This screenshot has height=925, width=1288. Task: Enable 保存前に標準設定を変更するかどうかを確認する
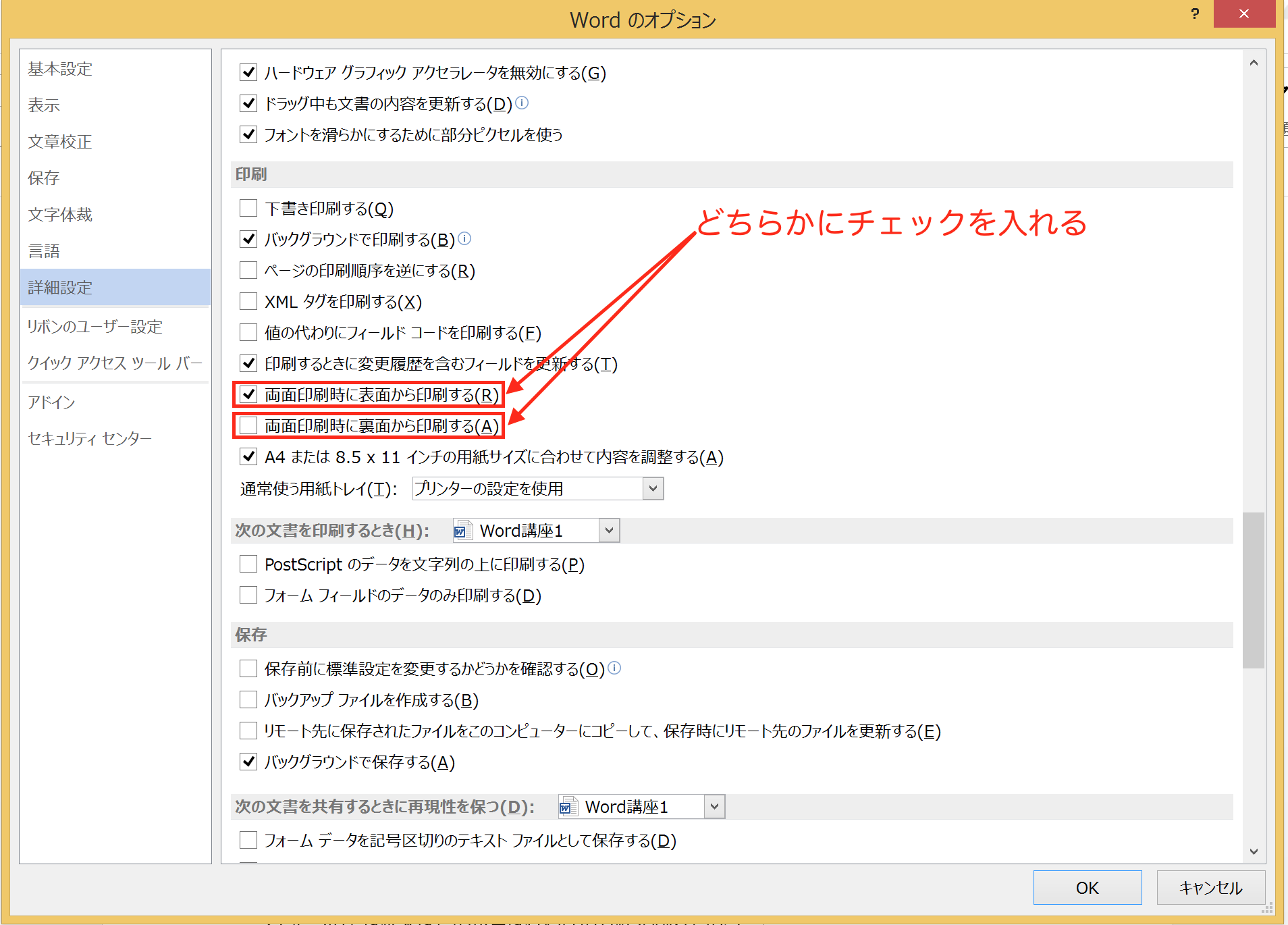click(248, 668)
